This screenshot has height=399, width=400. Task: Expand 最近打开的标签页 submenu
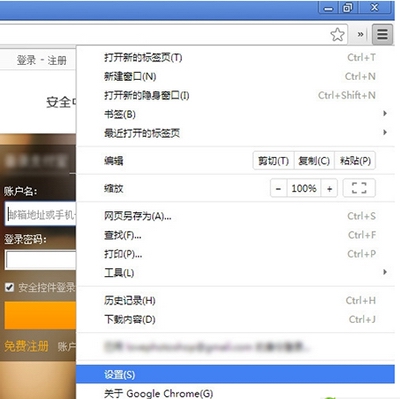235,133
